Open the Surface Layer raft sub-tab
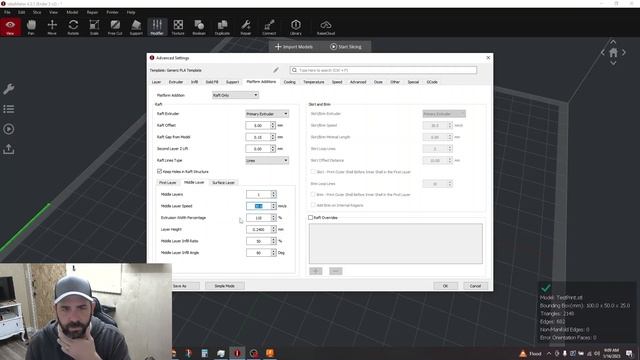The image size is (640, 360). 223,182
